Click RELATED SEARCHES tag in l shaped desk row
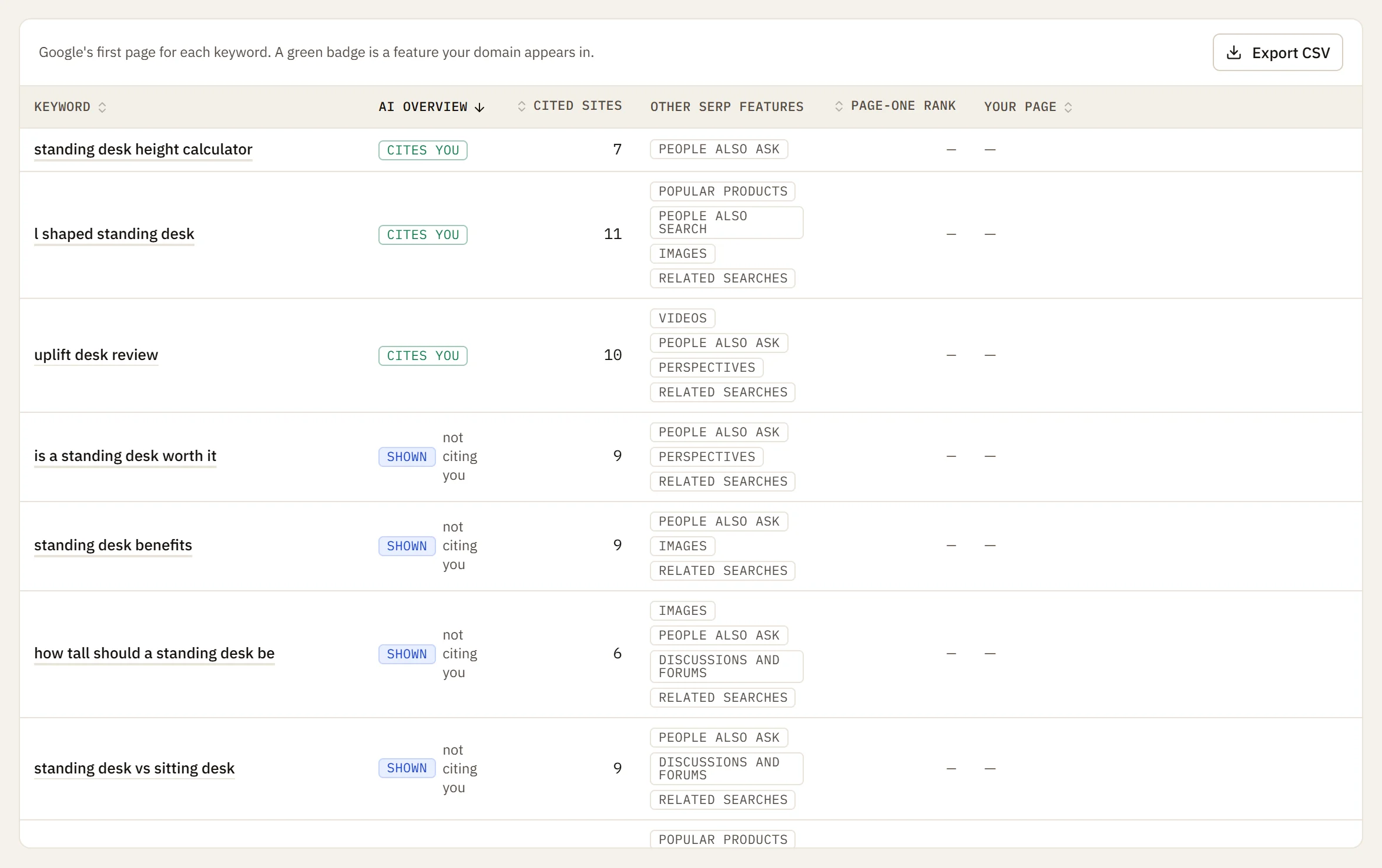 click(x=723, y=278)
